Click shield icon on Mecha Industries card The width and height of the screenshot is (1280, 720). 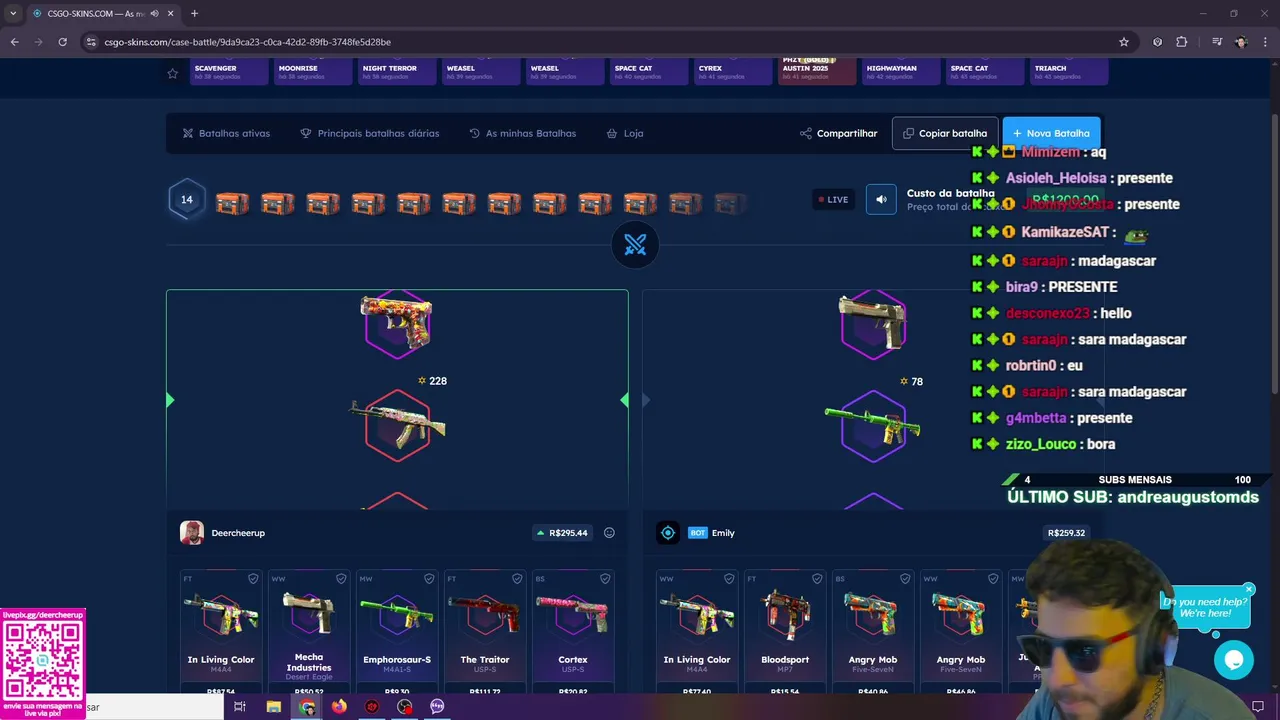[x=341, y=579]
